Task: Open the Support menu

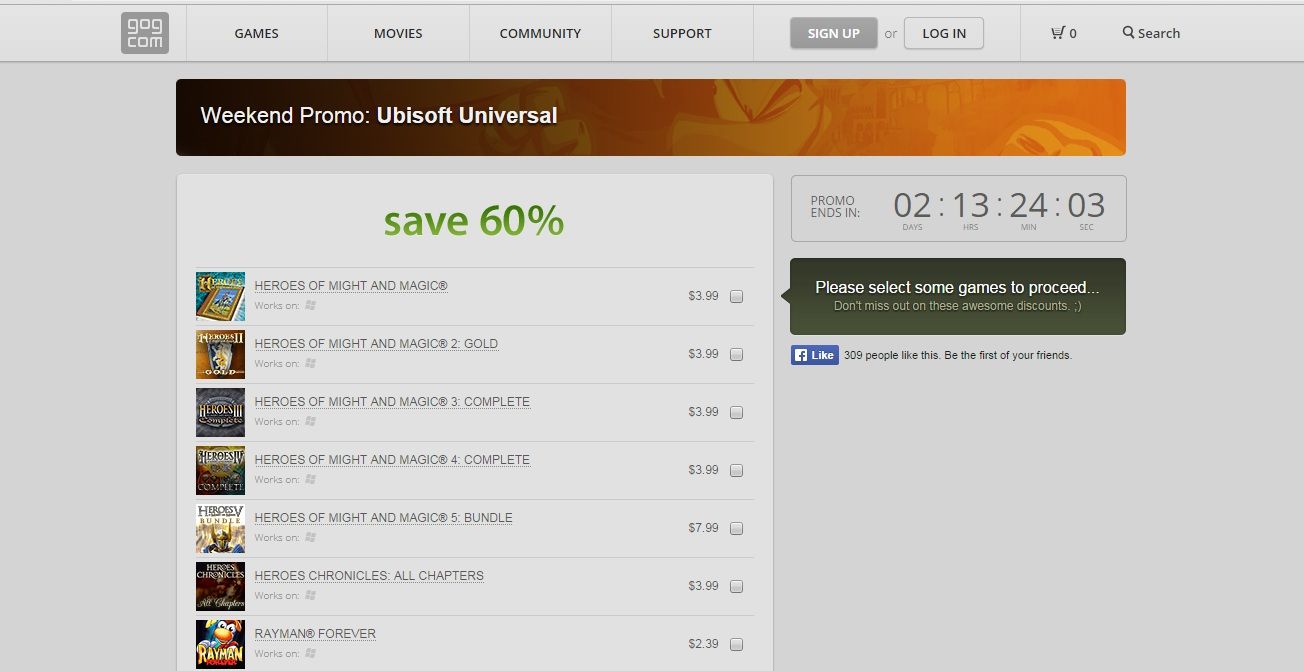Action: 682,33
